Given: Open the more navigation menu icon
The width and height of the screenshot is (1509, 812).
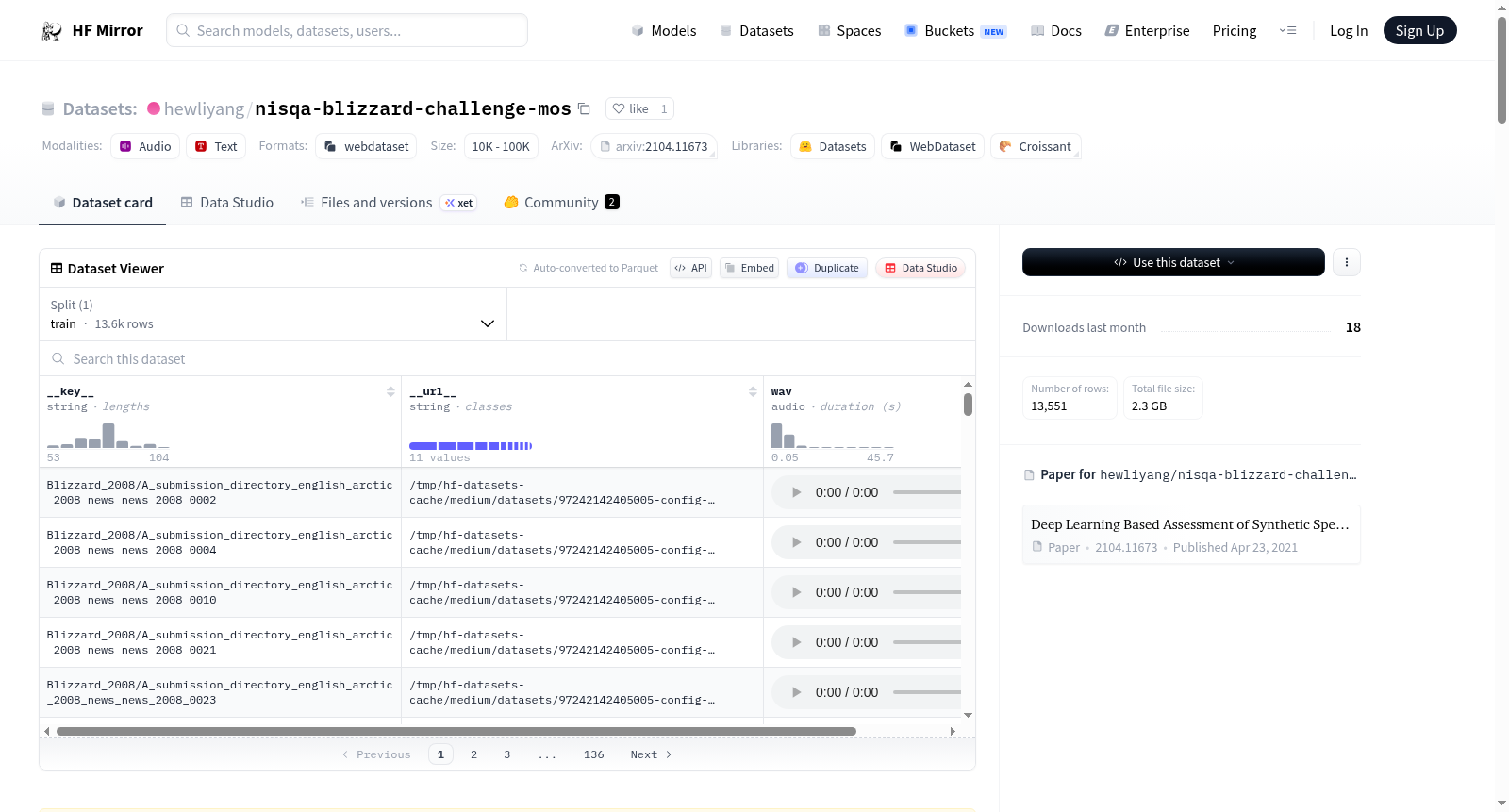Looking at the screenshot, I should pyautogui.click(x=1287, y=30).
